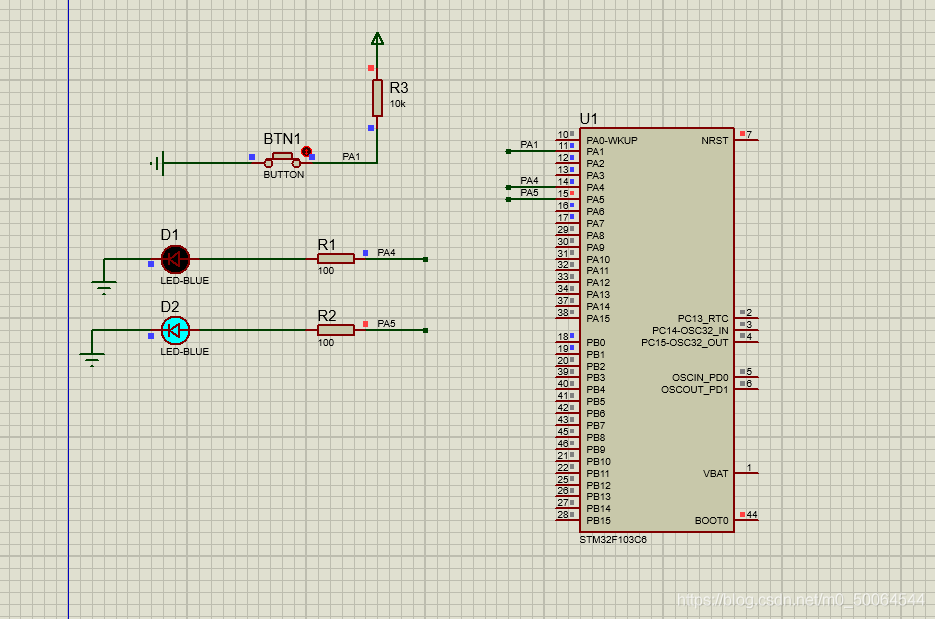Select resistor R1 body
This screenshot has height=619, width=935.
click(x=336, y=259)
